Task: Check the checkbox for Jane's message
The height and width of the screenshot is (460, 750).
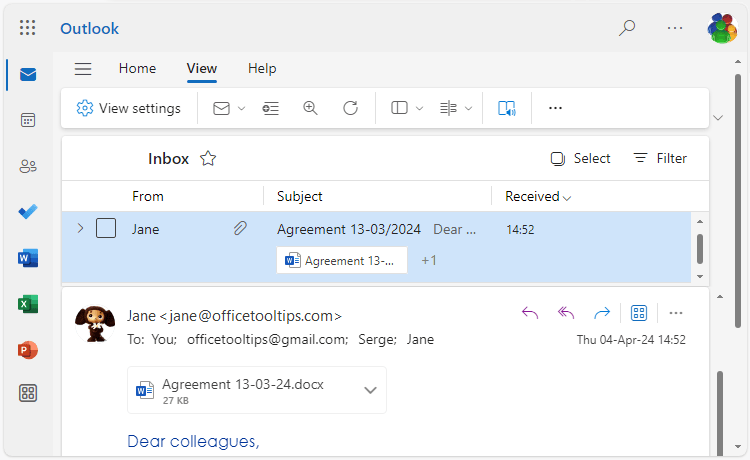Action: pyautogui.click(x=106, y=228)
